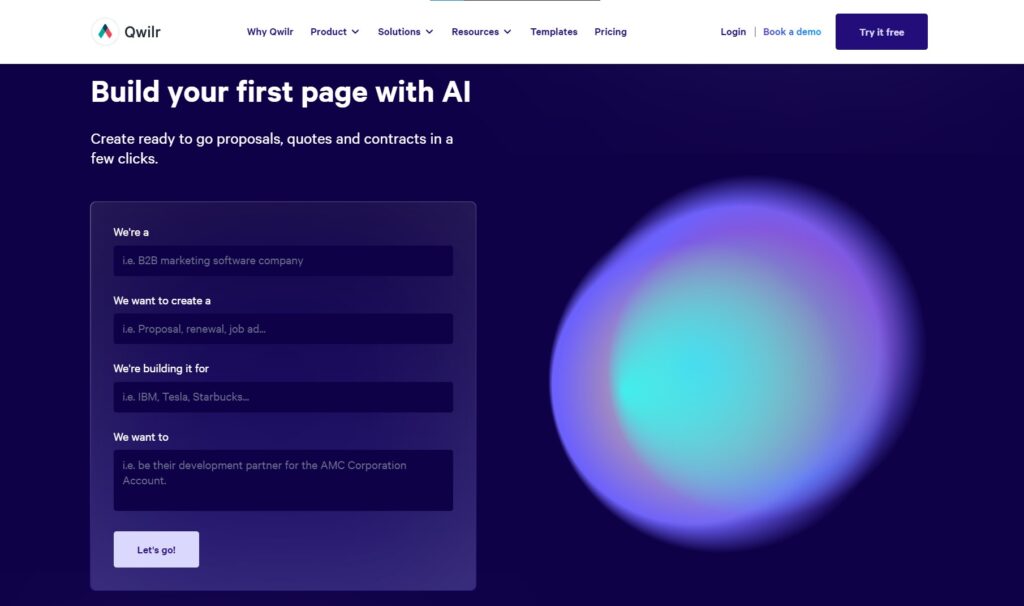Select the We want to text area
The height and width of the screenshot is (606, 1024).
pos(283,480)
